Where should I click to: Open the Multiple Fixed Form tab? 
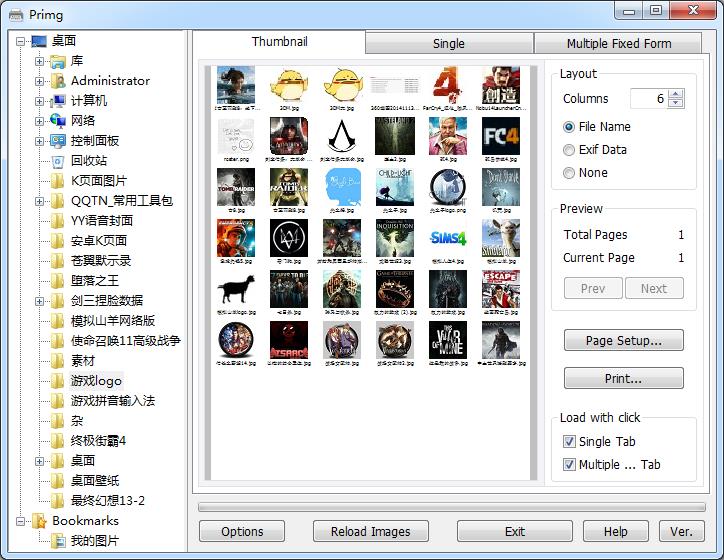click(619, 43)
